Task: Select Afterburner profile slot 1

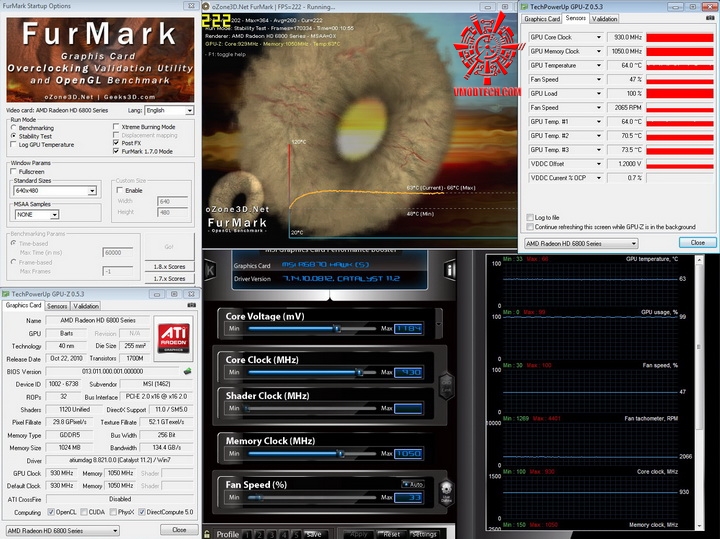Action: click(248, 534)
